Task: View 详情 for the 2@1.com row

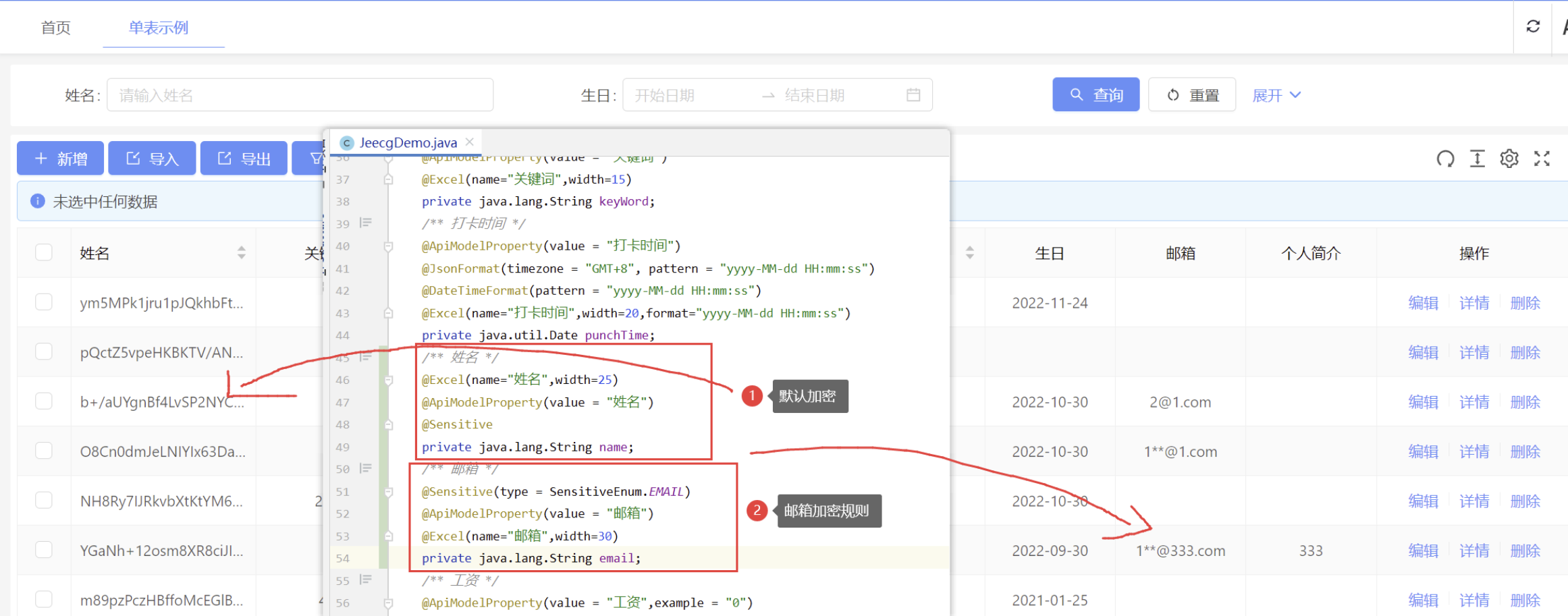Action: click(1474, 402)
